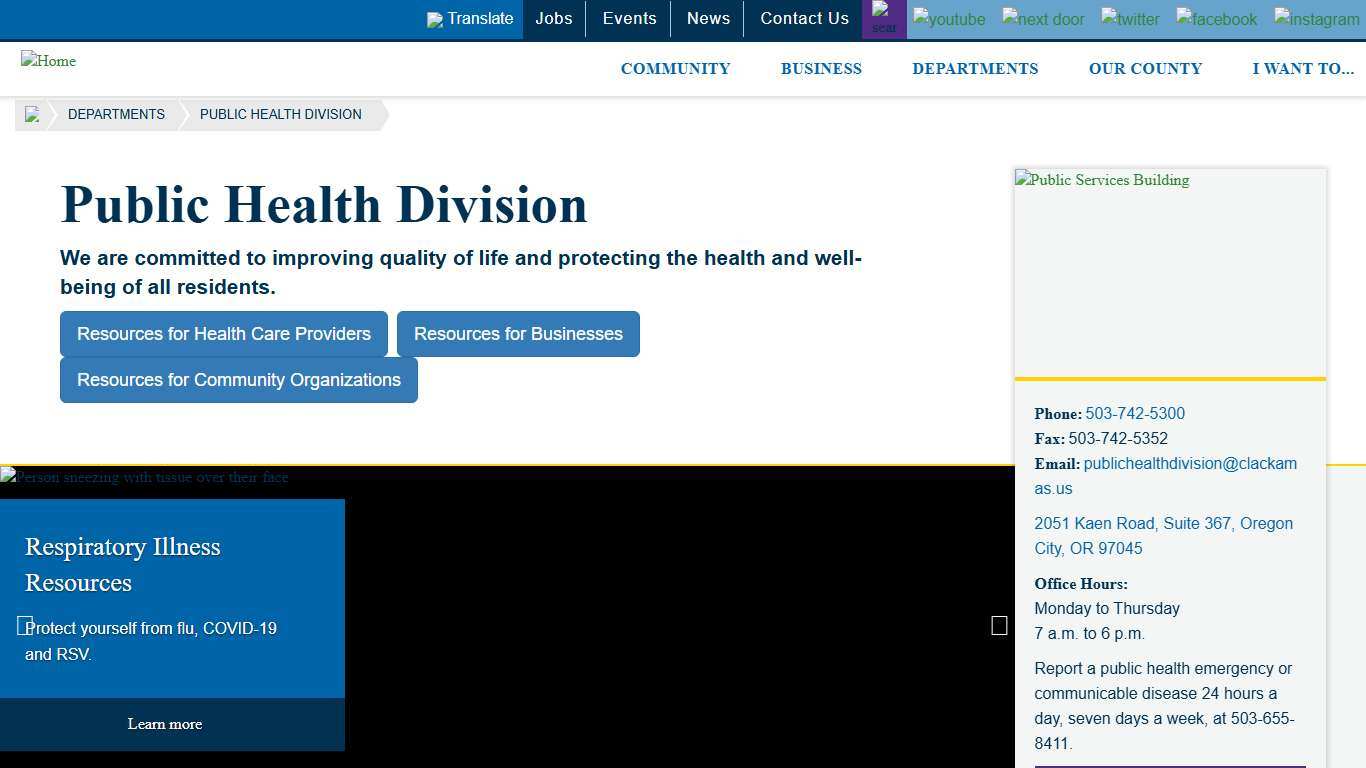Visit the Facebook page icon
Viewport: 1366px width, 768px height.
[x=1216, y=19]
